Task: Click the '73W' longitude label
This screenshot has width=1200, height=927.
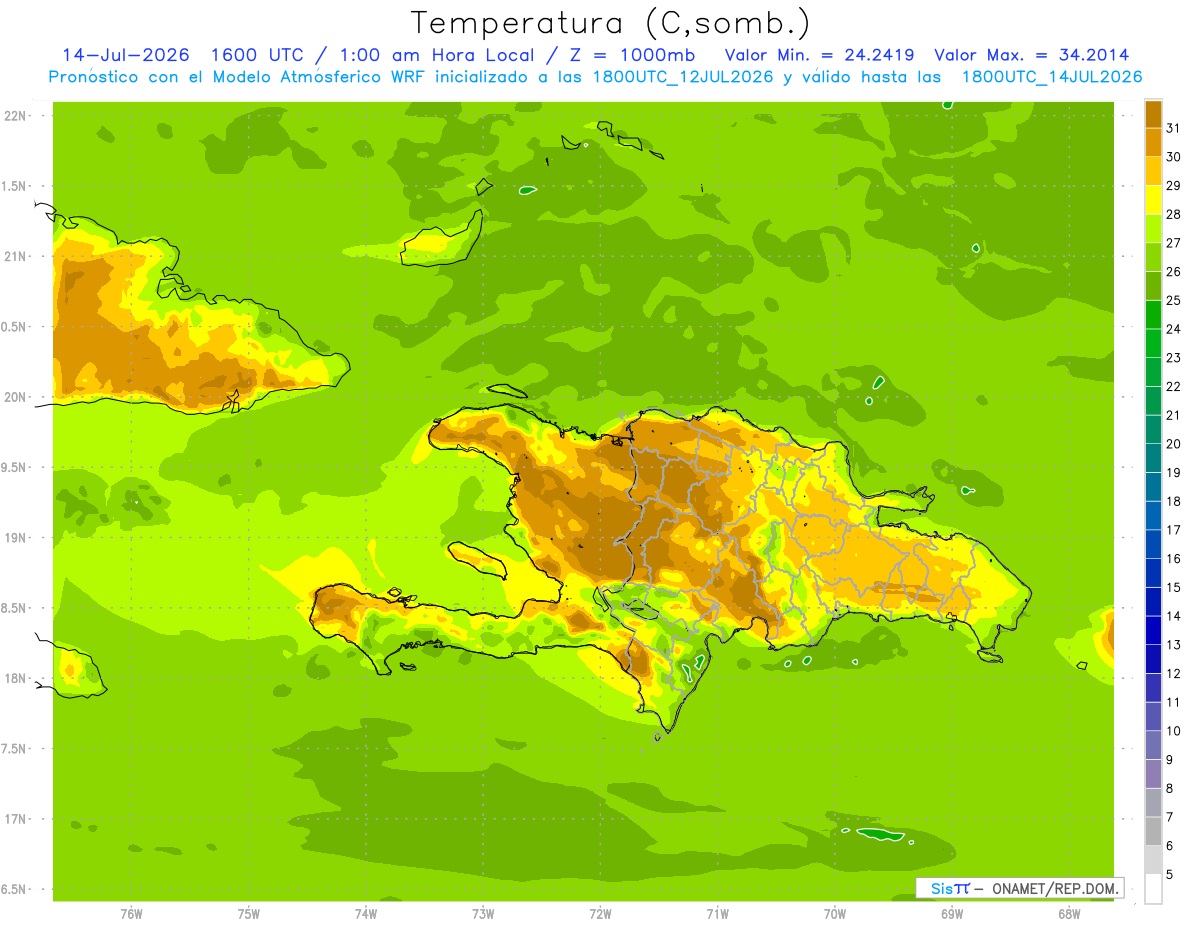Action: pyautogui.click(x=483, y=913)
